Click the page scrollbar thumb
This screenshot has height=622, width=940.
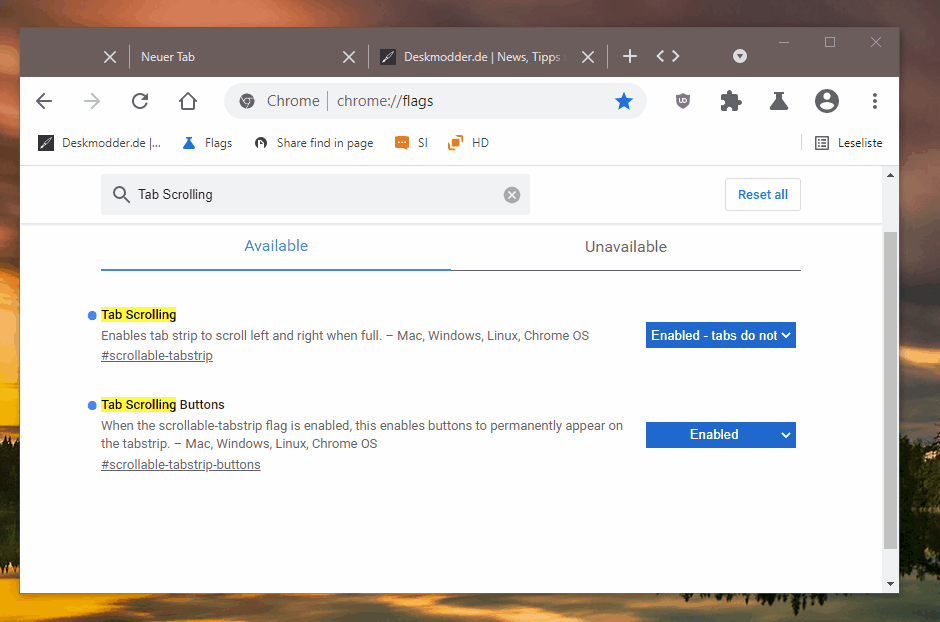[x=890, y=389]
